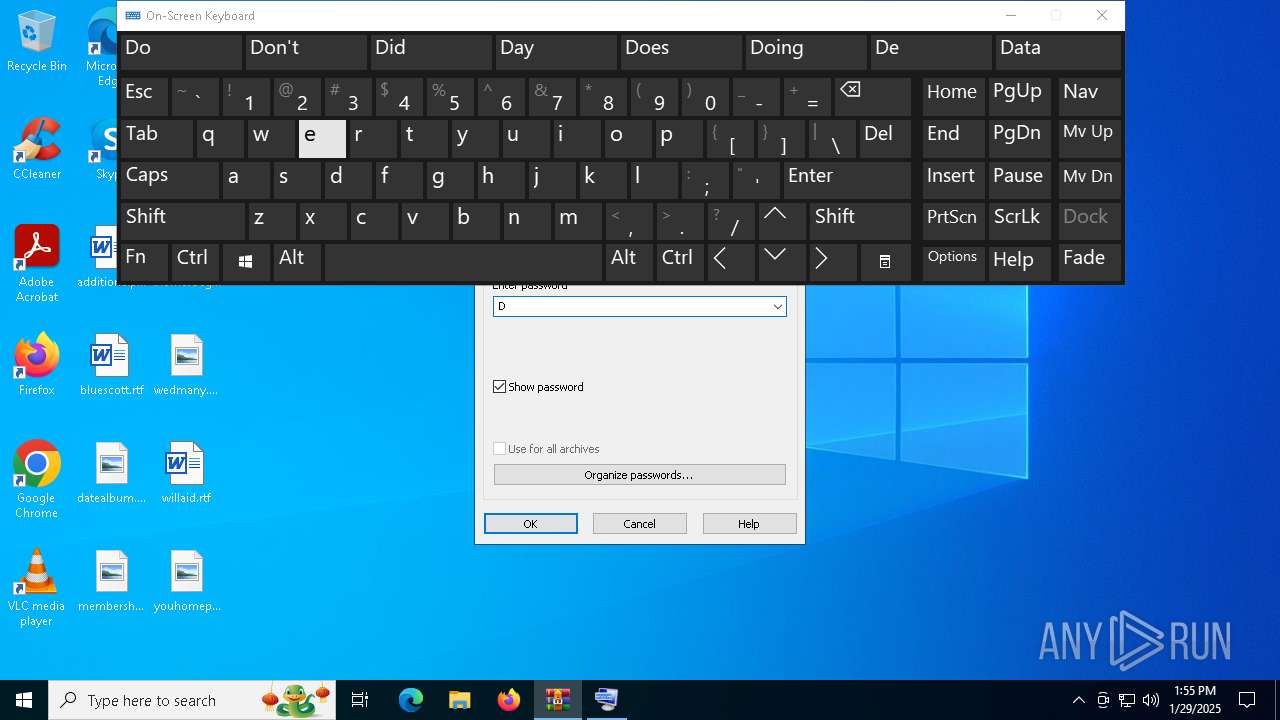The image size is (1280, 720).
Task: Choose the "Does" text suggestion
Action: 681,52
